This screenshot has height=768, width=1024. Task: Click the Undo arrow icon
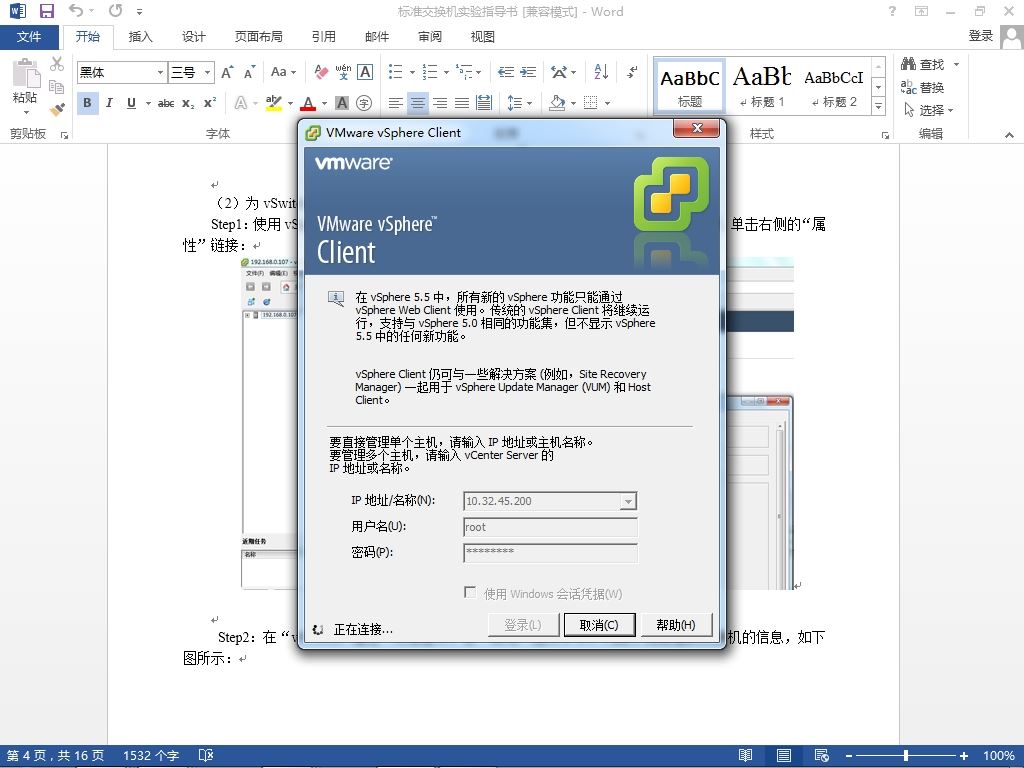76,10
